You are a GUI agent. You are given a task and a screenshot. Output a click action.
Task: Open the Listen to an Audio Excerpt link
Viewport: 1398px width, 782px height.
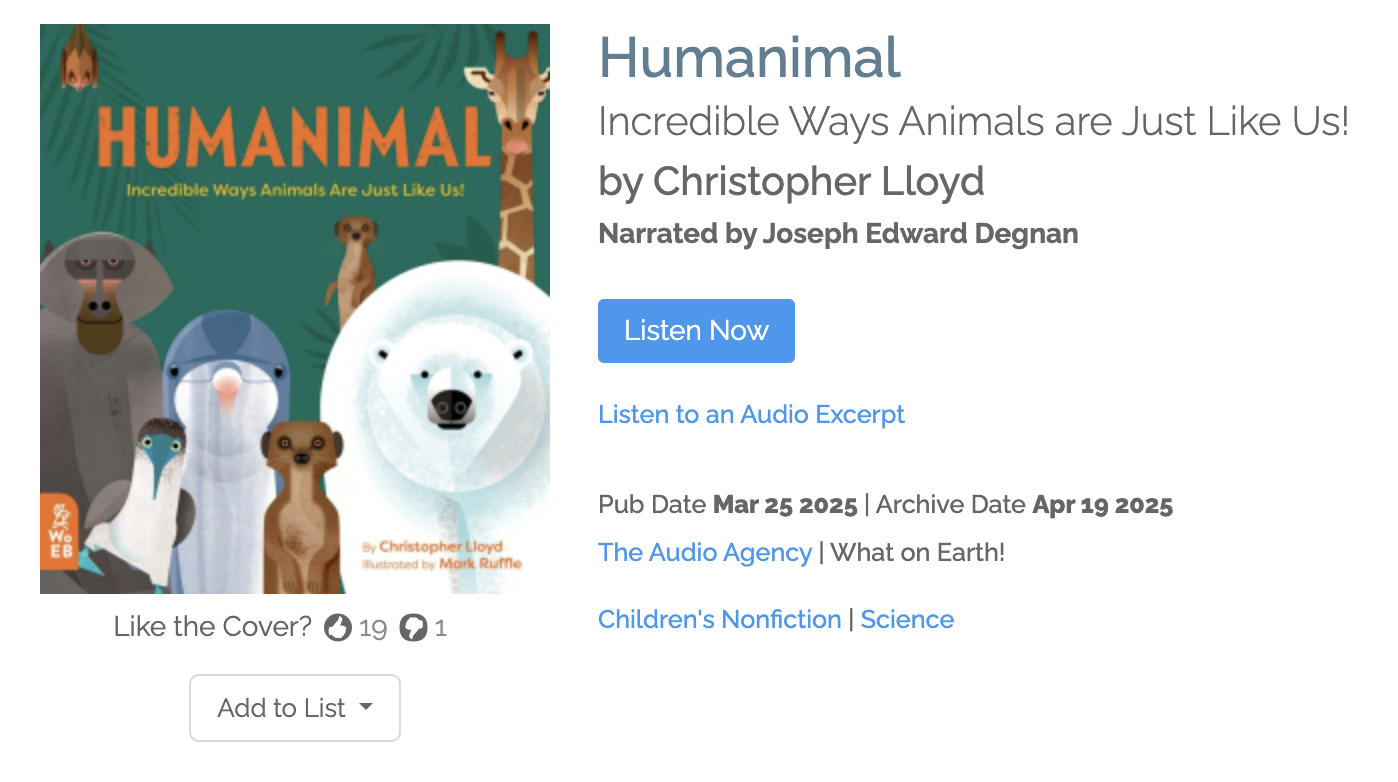pyautogui.click(x=751, y=414)
